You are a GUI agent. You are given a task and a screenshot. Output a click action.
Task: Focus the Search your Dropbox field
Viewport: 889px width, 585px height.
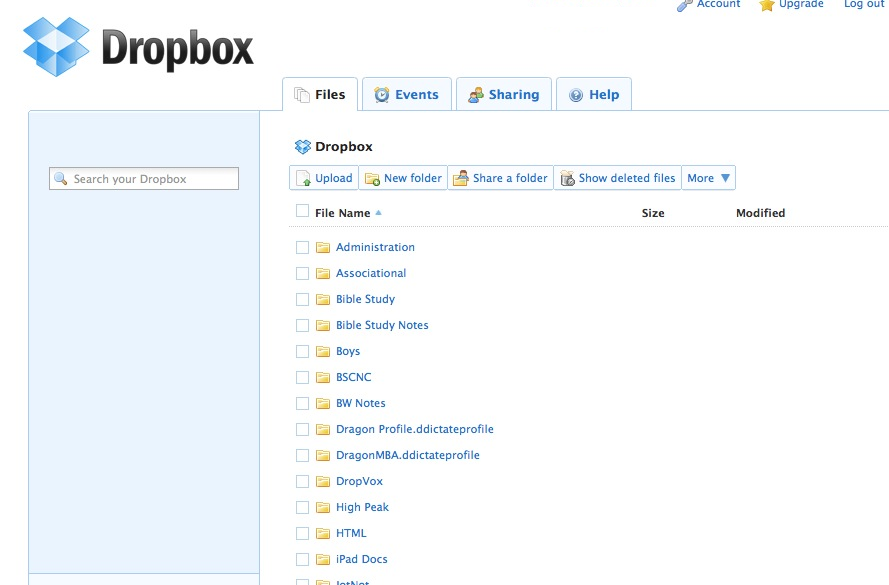tap(144, 179)
